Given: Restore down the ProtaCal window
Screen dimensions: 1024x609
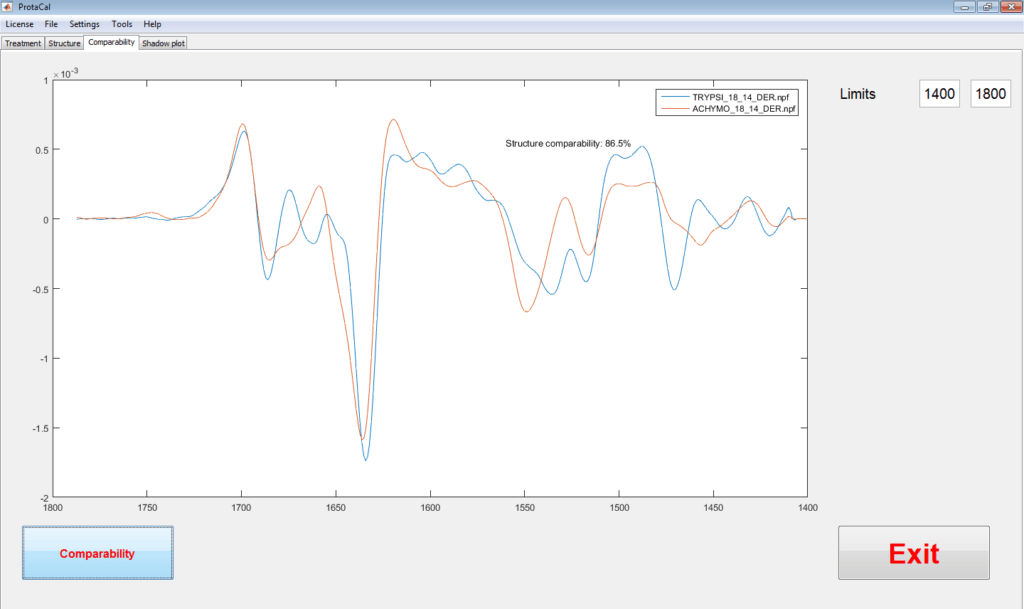Looking at the screenshot, I should 987,7.
